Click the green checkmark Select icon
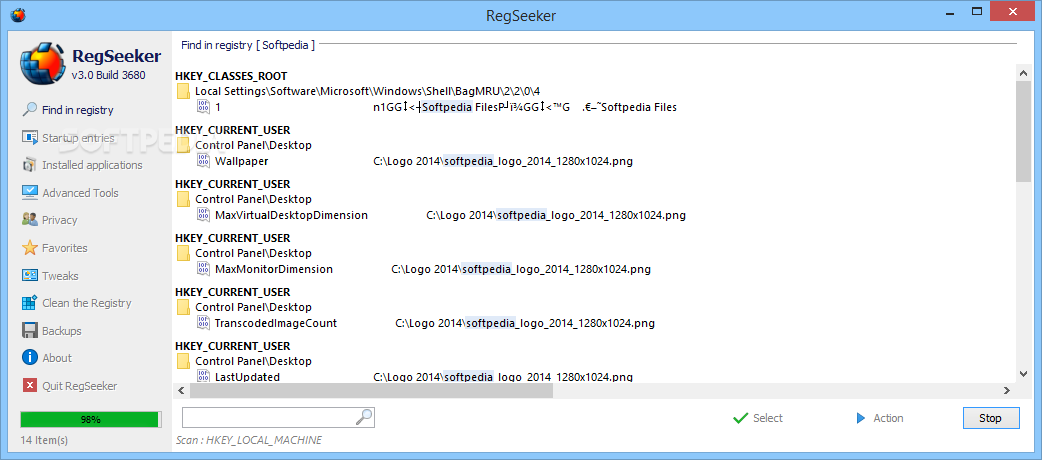1042x460 pixels. pos(740,418)
